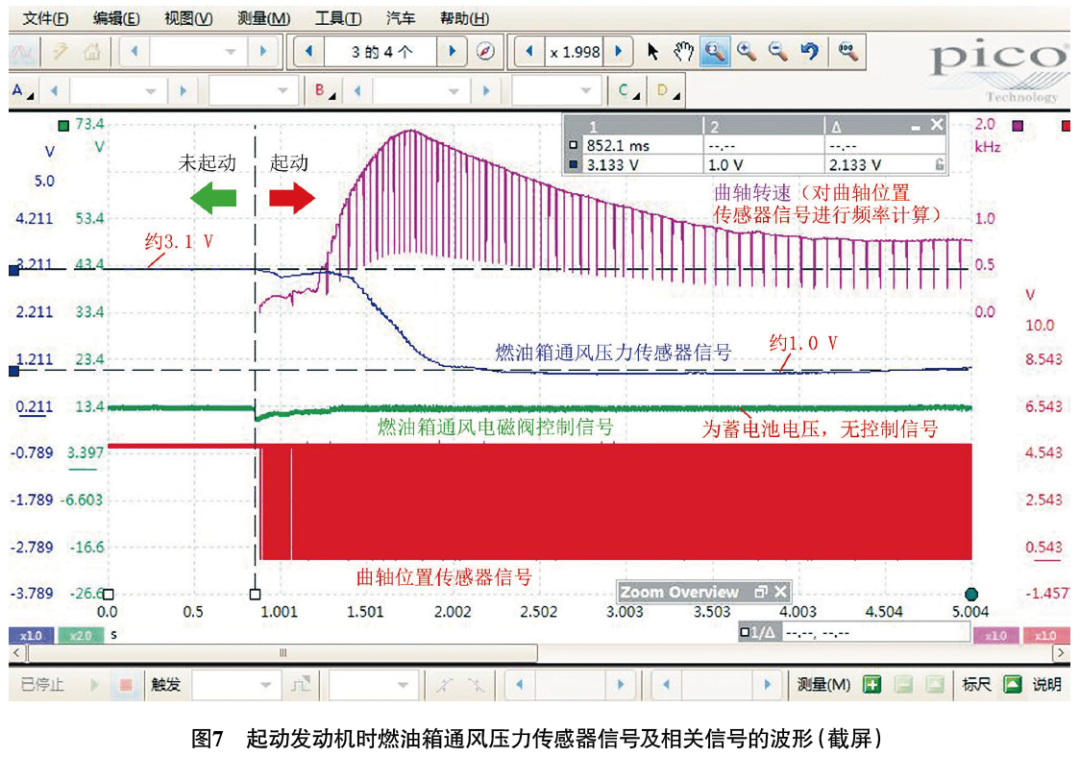
Task: Open the 测量(M) menu
Action: point(264,19)
